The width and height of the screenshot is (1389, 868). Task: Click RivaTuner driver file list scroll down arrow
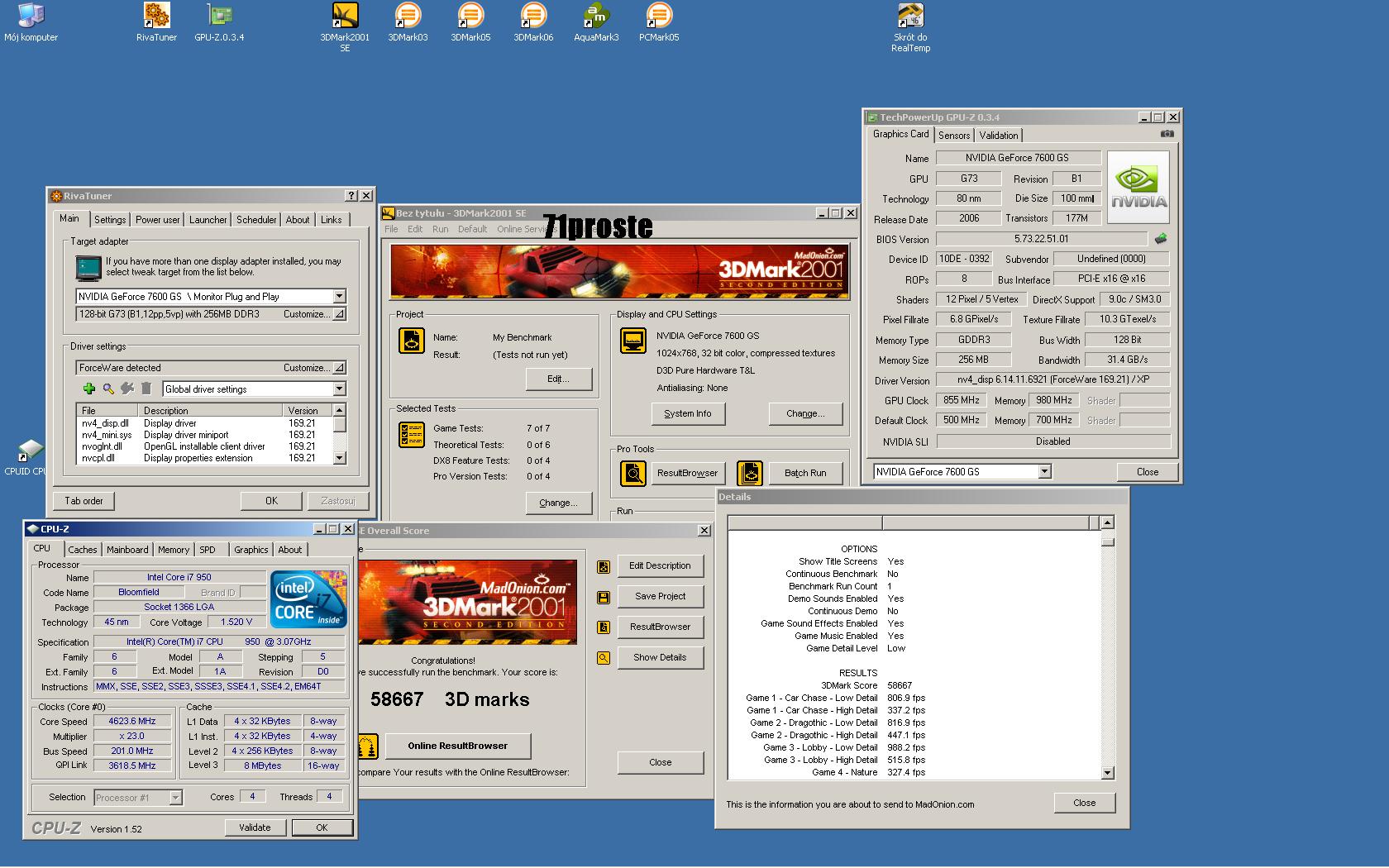click(339, 458)
